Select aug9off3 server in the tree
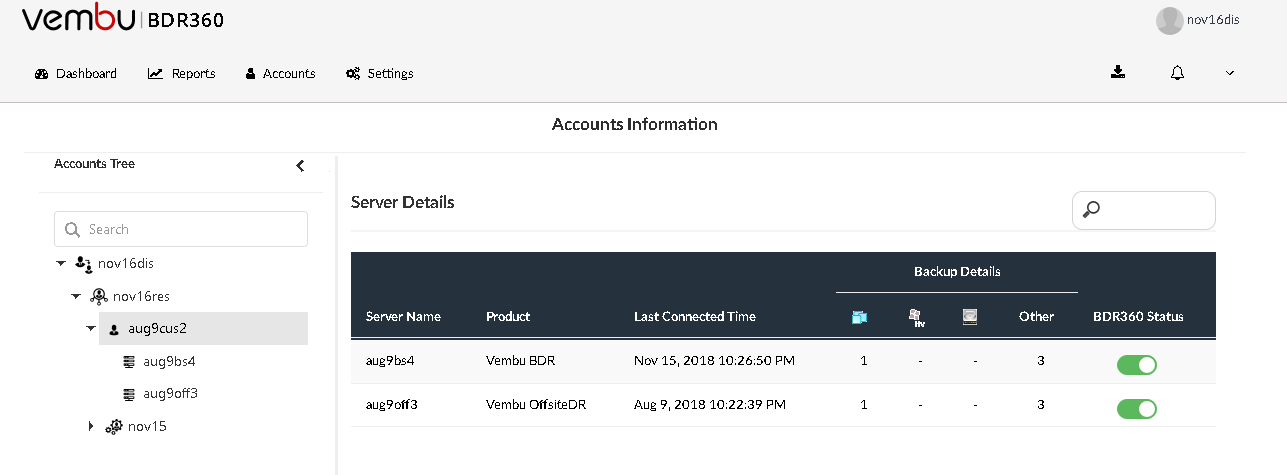Image resolution: width=1287 pixels, height=475 pixels. point(170,393)
